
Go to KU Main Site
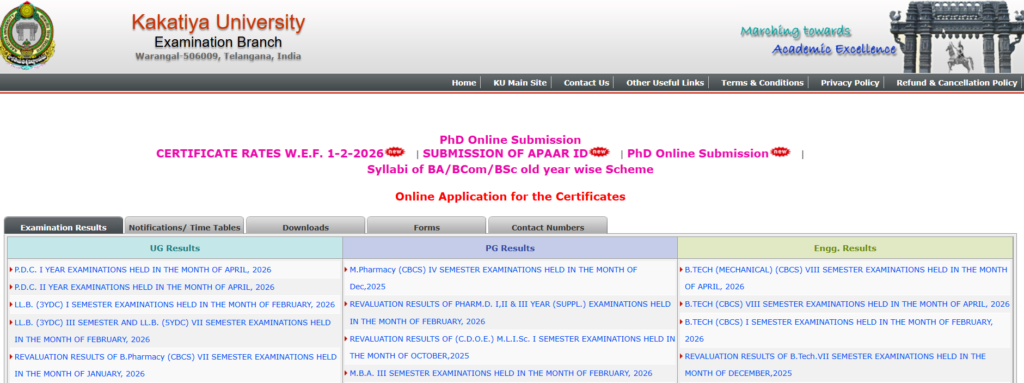pos(520,83)
